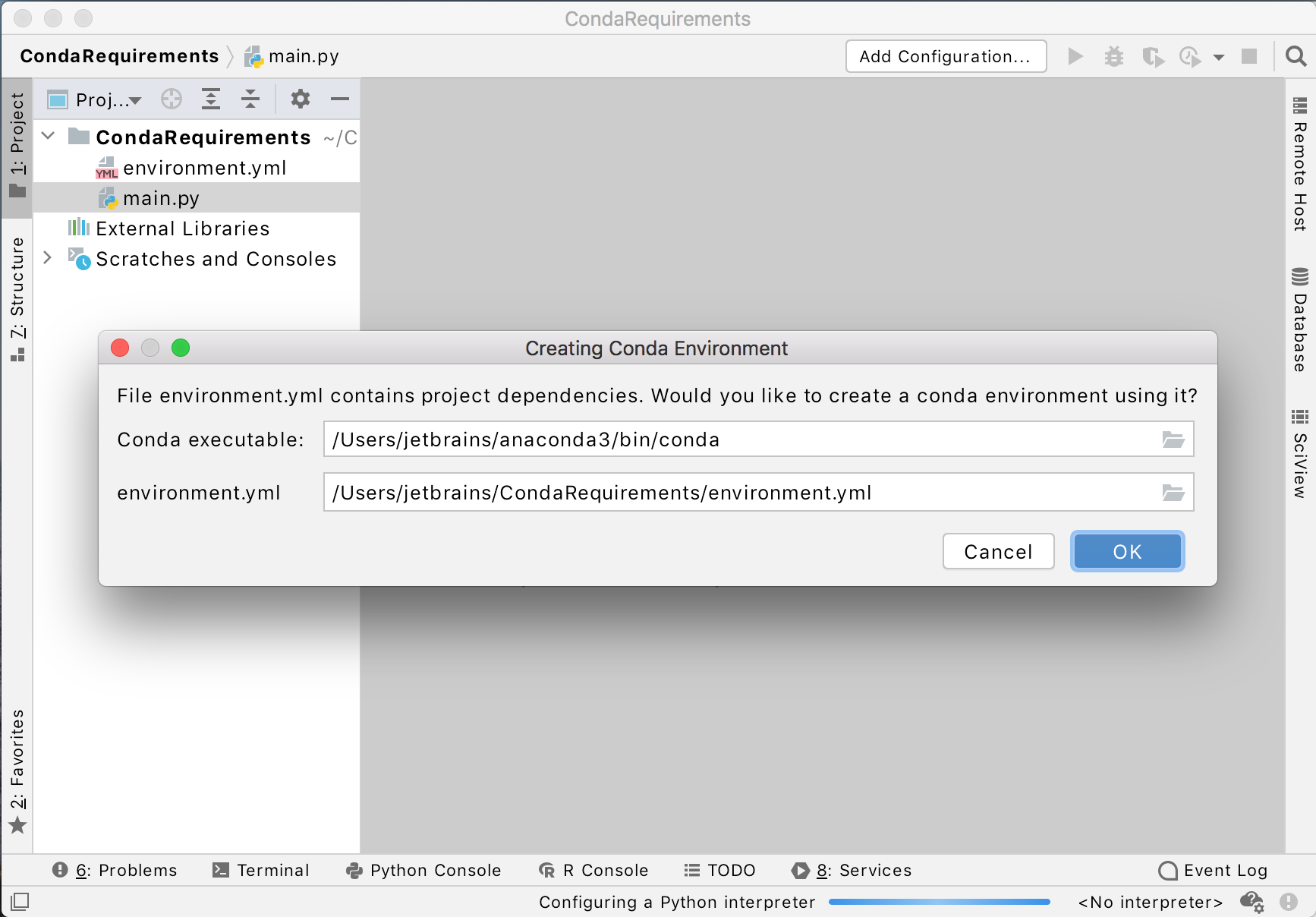Open Project panel settings gear
This screenshot has width=1316, height=917.
pos(301,99)
